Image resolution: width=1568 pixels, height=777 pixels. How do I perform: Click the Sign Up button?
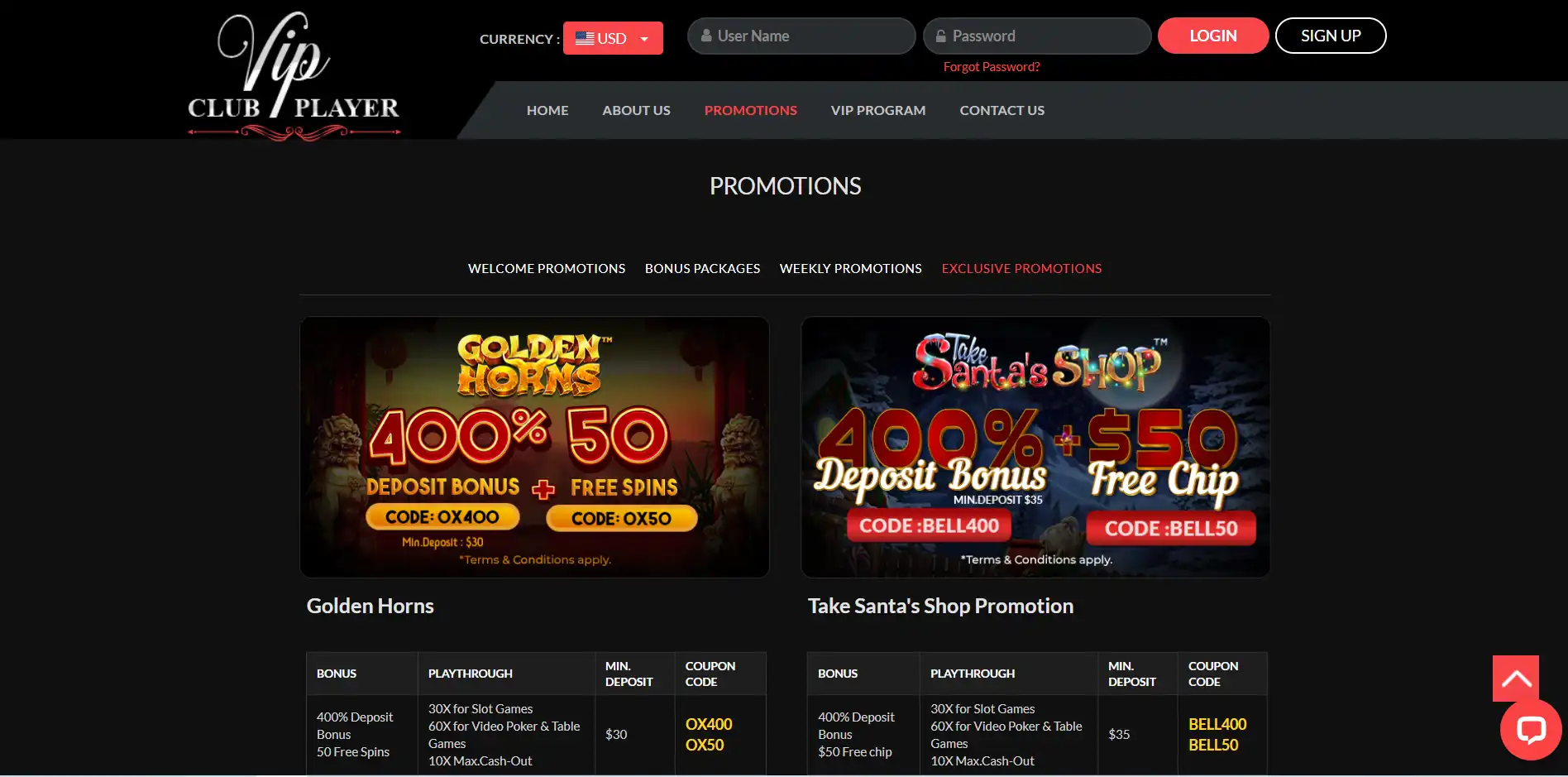coord(1331,36)
